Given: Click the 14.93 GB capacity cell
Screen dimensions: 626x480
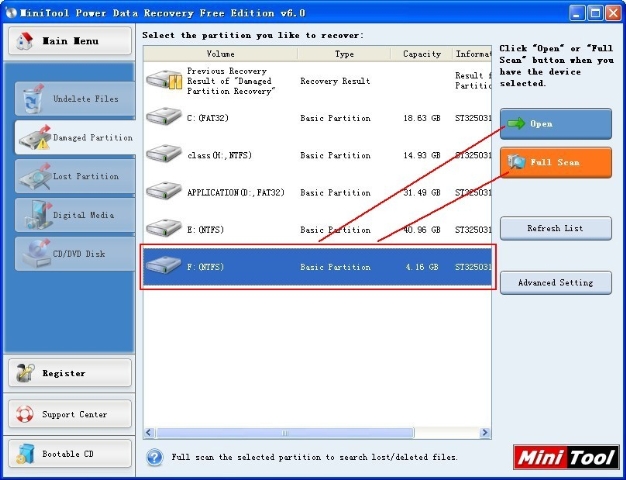Looking at the screenshot, I should [422, 155].
